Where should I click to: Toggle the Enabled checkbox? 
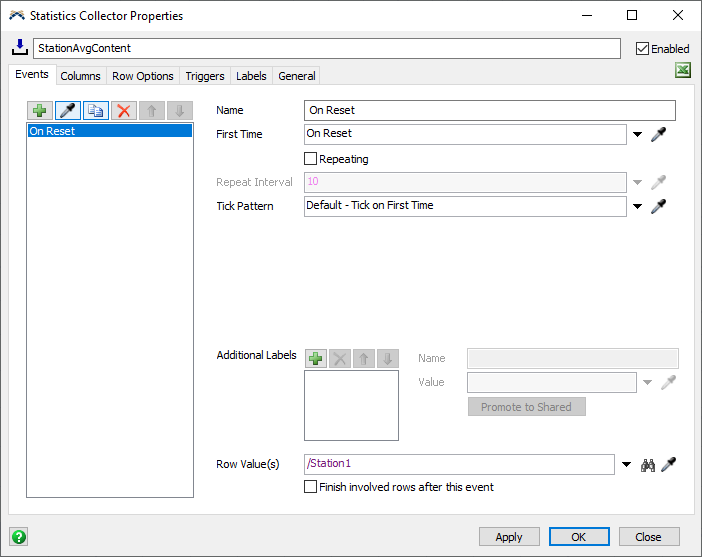click(x=643, y=48)
